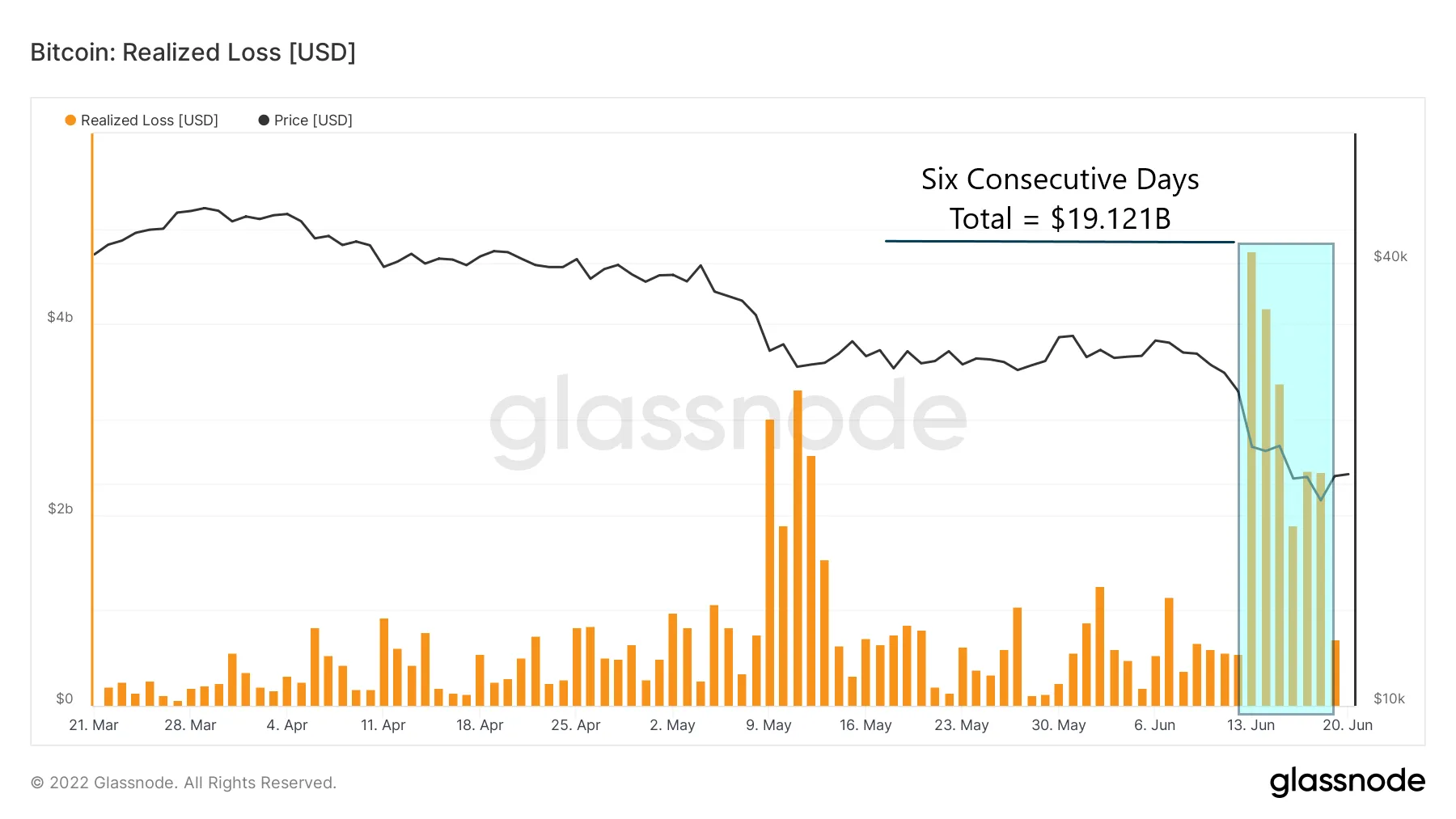
Task: Toggle the Realized Loss [USD] legend entry
Action: [x=142, y=120]
